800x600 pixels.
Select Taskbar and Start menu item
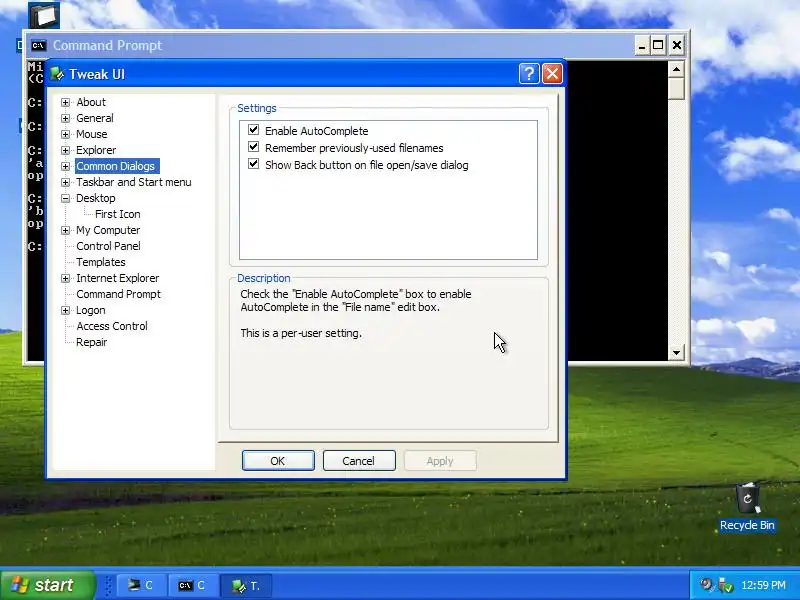pyautogui.click(x=134, y=182)
